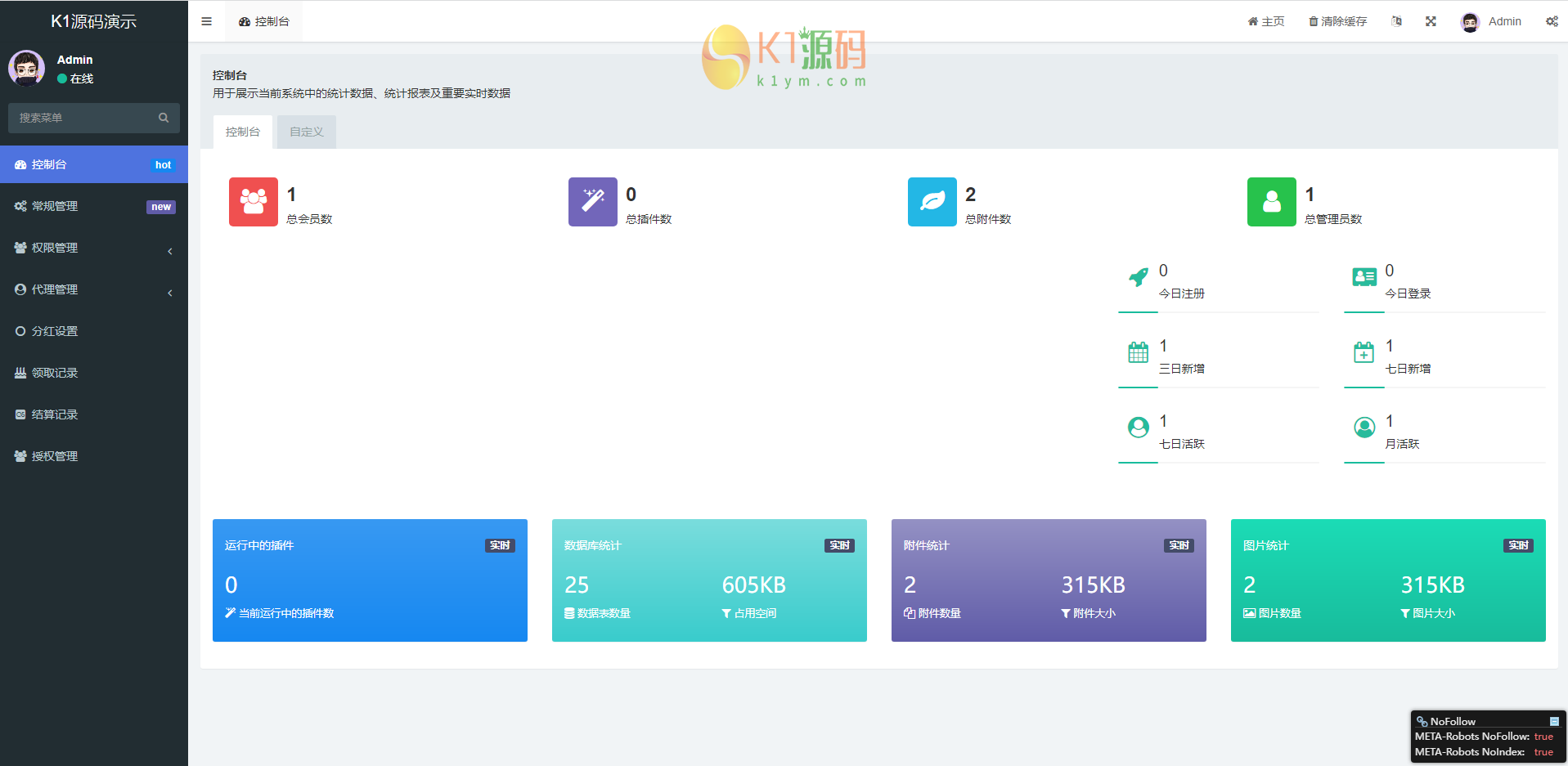Click the 图片统计 card title
This screenshot has width=1568, height=766.
coord(1266,545)
